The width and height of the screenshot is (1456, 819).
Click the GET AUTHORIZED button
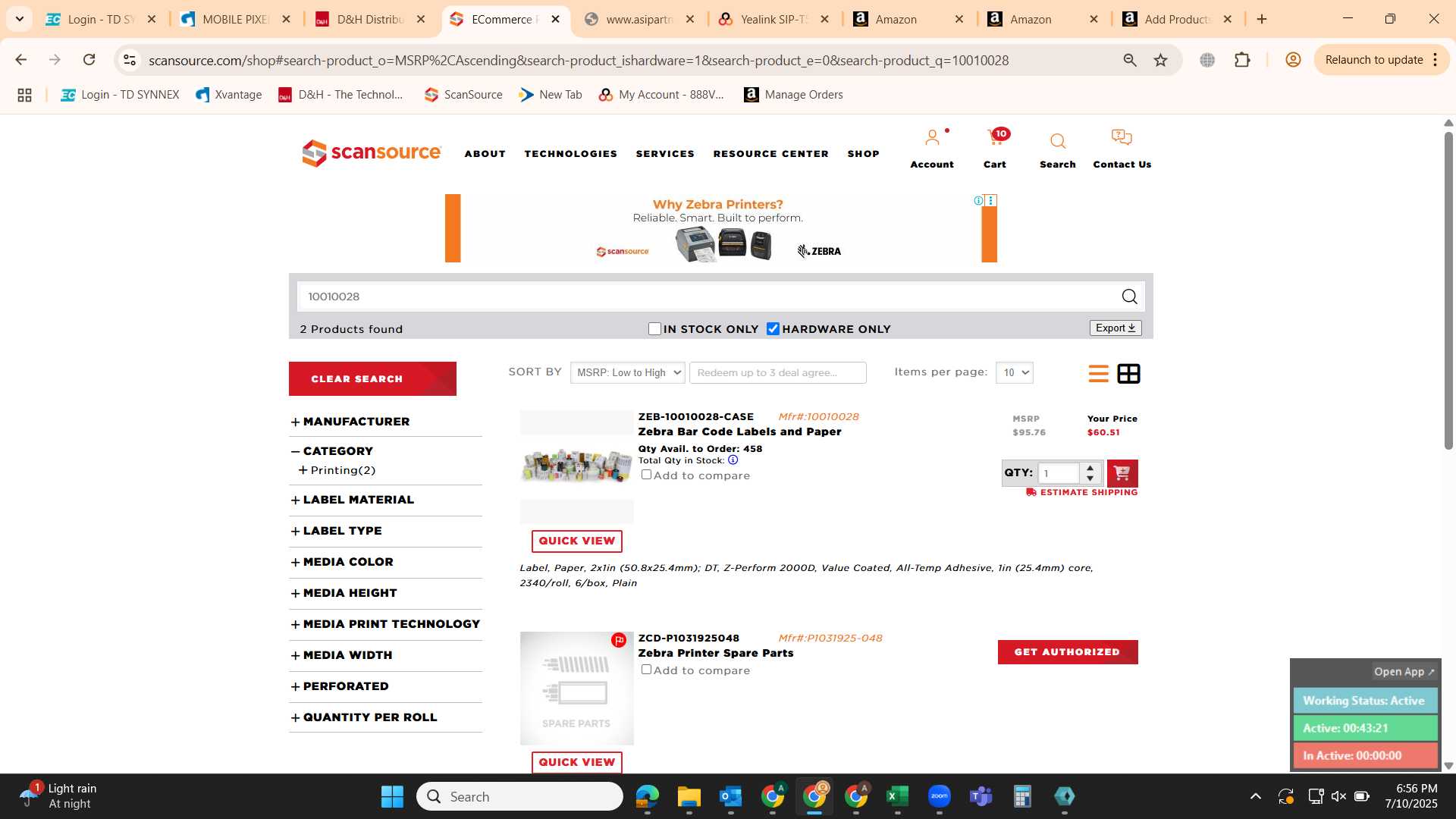[1067, 652]
